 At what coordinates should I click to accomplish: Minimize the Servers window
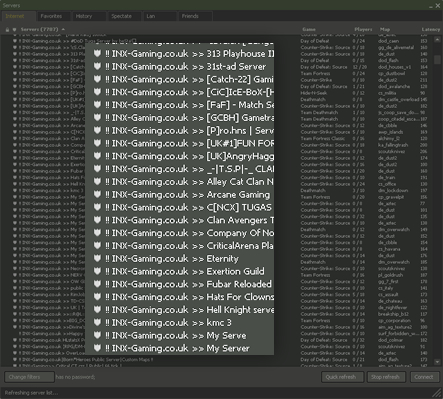click(431, 6)
